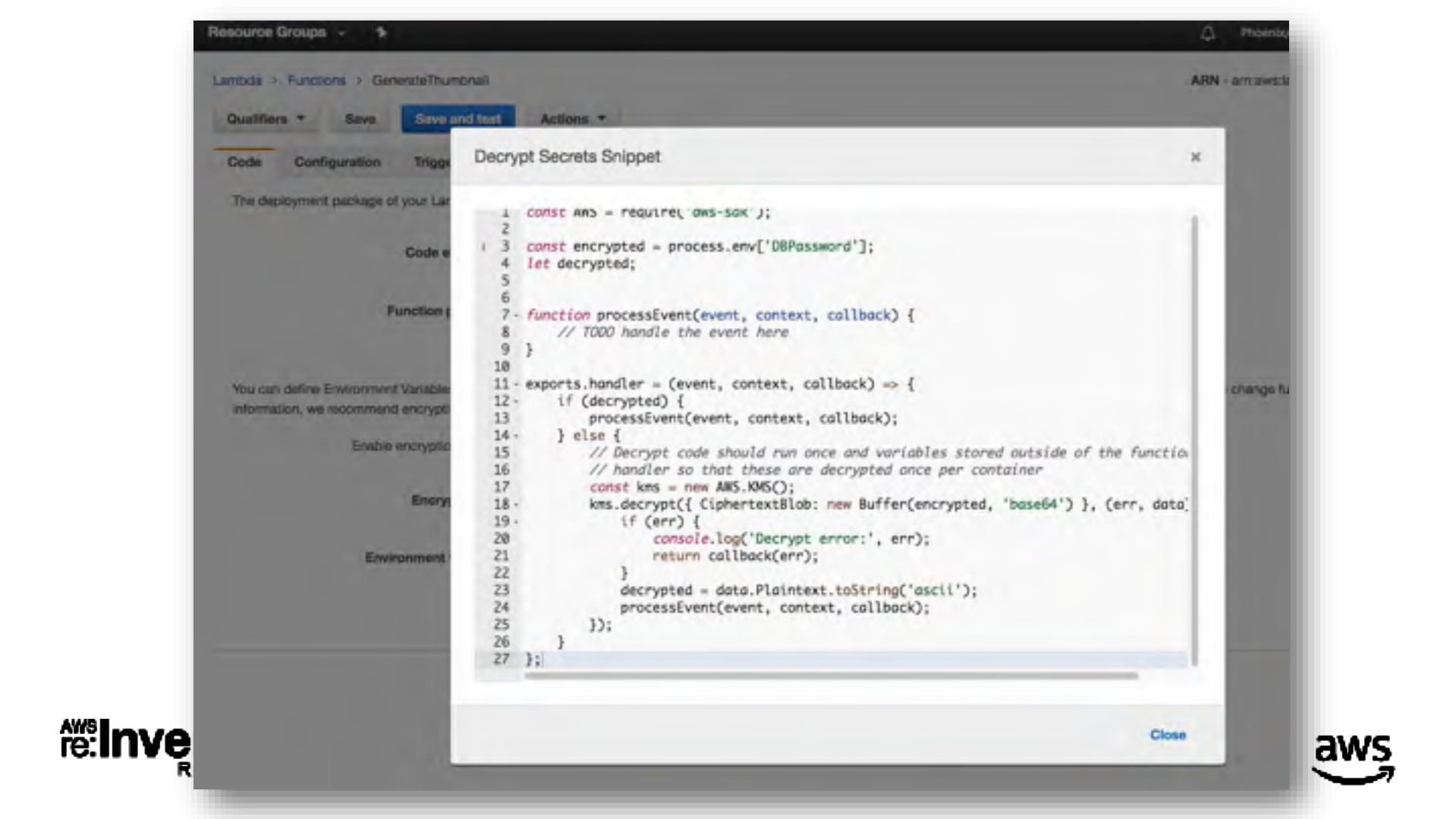
Task: Click the AWS re:Invent logo at bottom left
Action: tap(125, 744)
